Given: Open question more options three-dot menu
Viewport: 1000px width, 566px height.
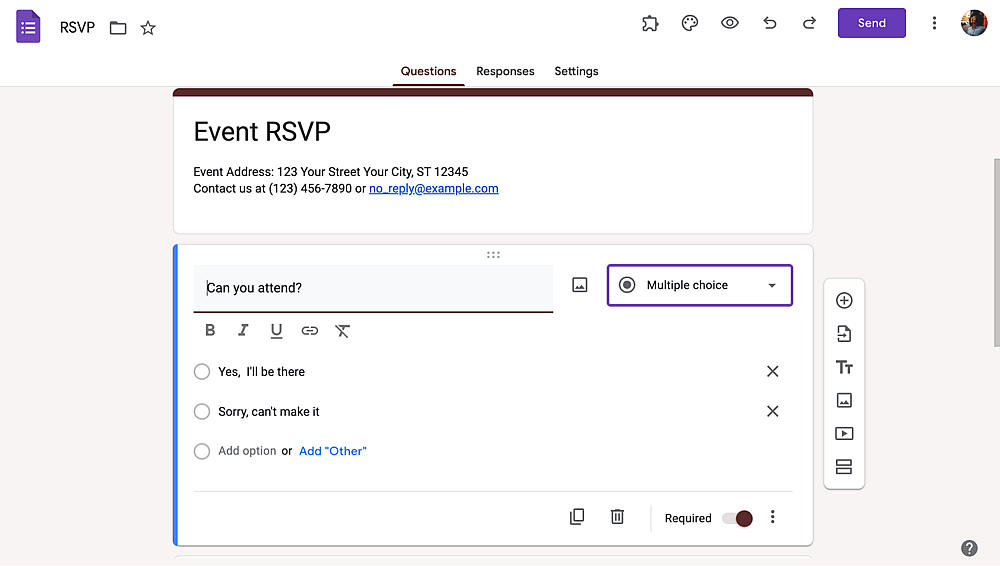Looking at the screenshot, I should [772, 517].
